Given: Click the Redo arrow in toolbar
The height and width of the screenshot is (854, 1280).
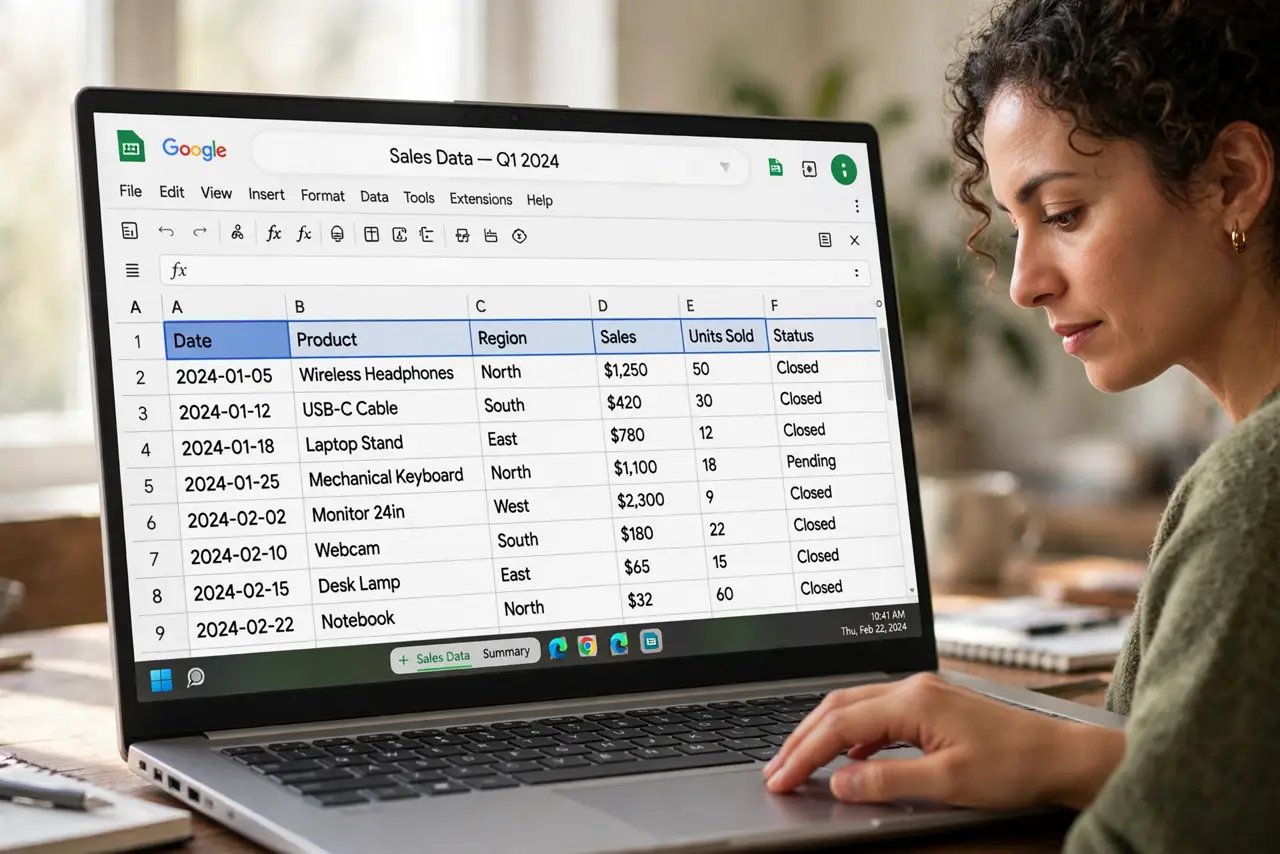Looking at the screenshot, I should coord(200,232).
